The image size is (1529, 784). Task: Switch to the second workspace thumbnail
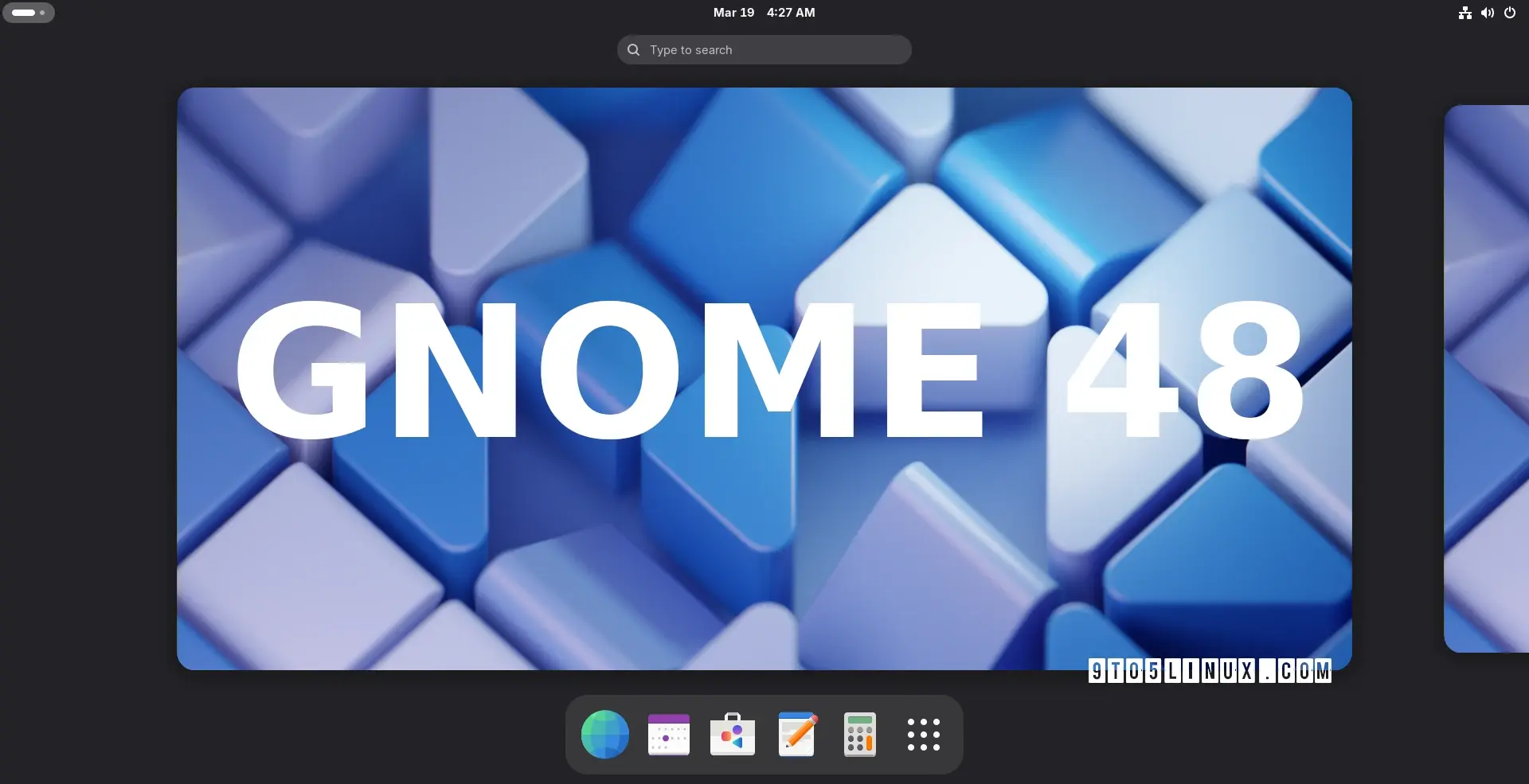click(x=1486, y=378)
